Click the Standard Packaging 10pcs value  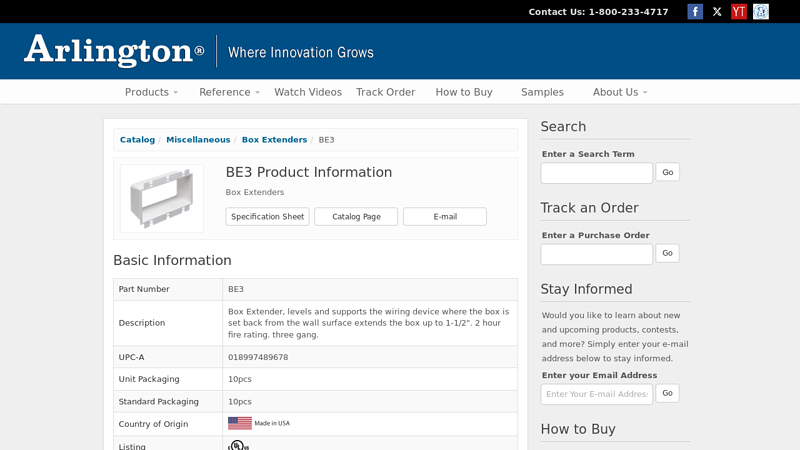click(240, 402)
